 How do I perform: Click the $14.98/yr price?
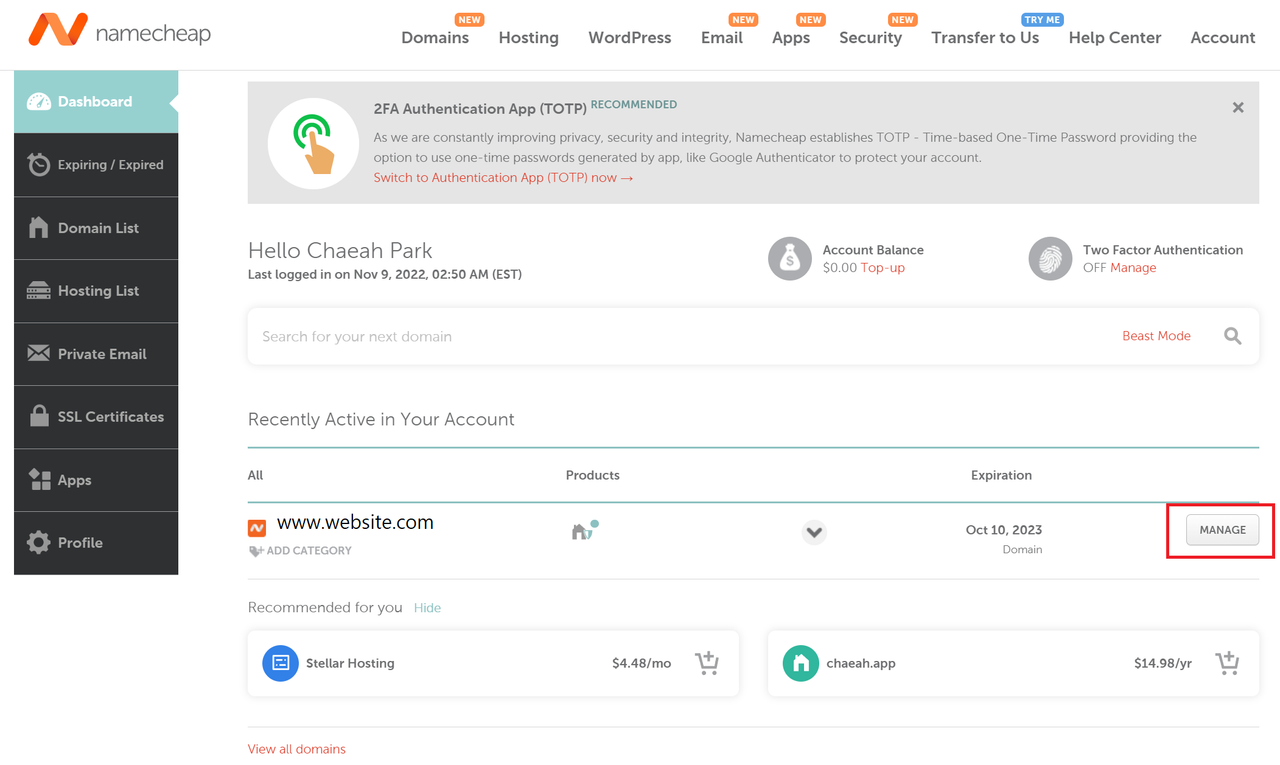point(1163,663)
